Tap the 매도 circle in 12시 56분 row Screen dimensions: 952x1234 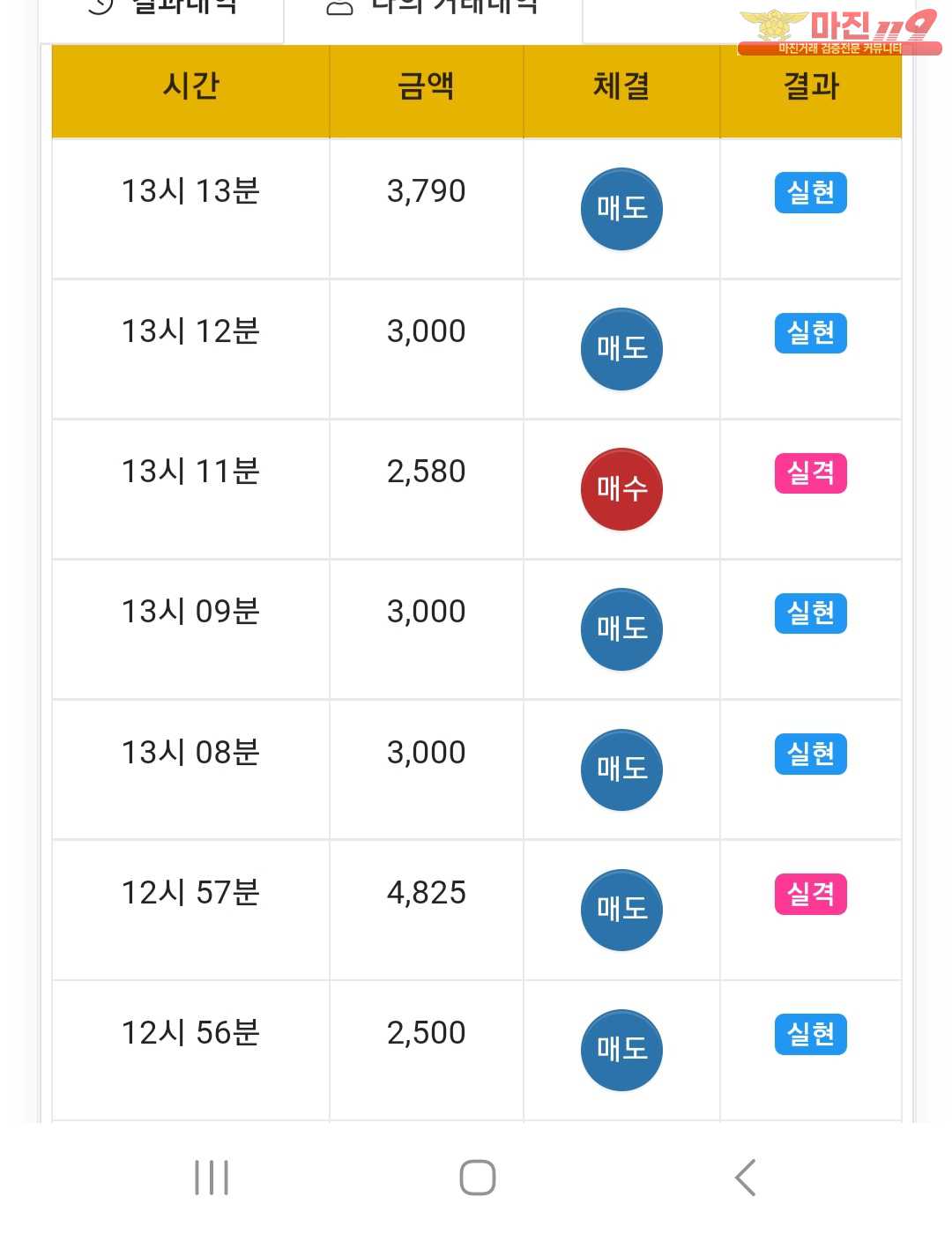pyautogui.click(x=621, y=1050)
